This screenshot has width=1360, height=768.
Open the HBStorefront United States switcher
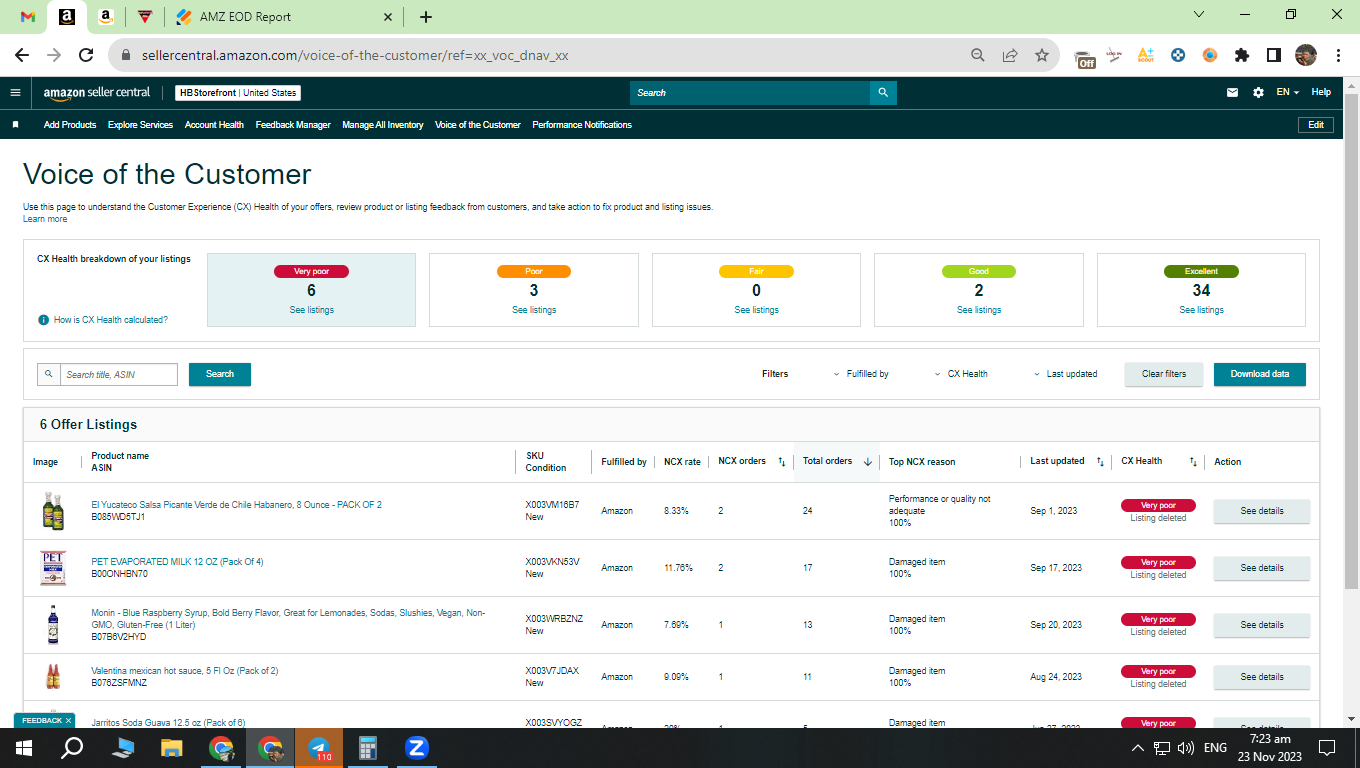pos(238,93)
